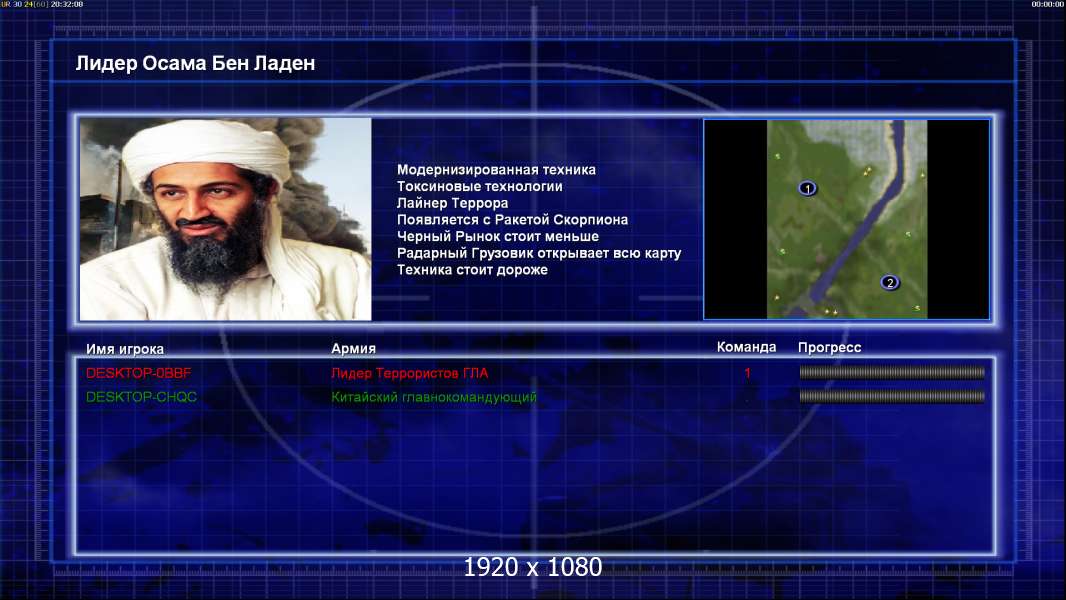Image resolution: width=1066 pixels, height=600 pixels.
Task: Click the line "Появляется с Ракетой Скорпиона"
Action: (x=513, y=219)
